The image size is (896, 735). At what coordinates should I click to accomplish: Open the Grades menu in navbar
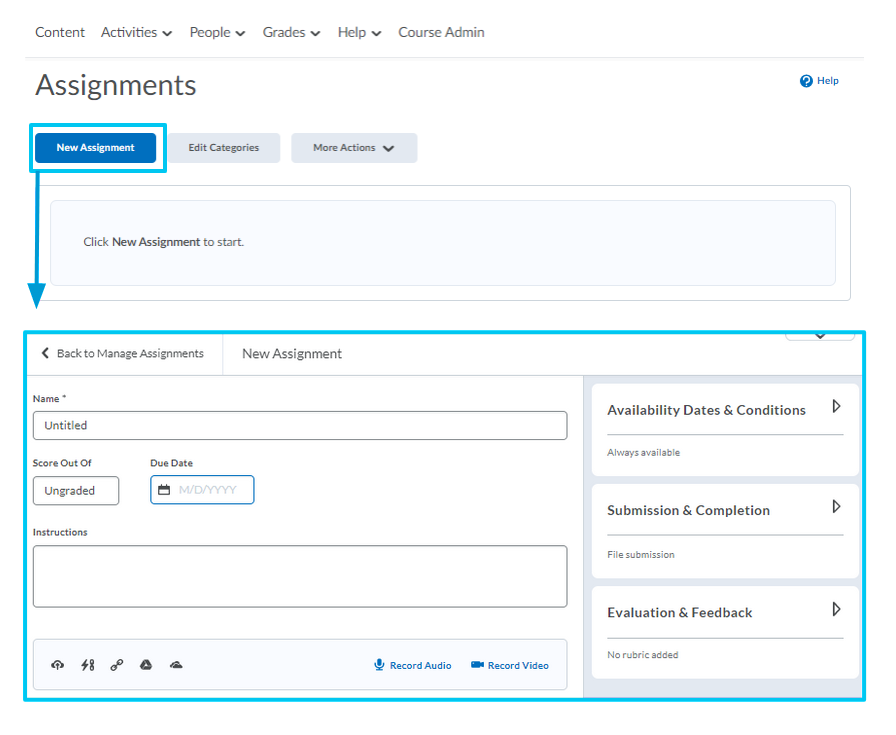click(x=291, y=33)
